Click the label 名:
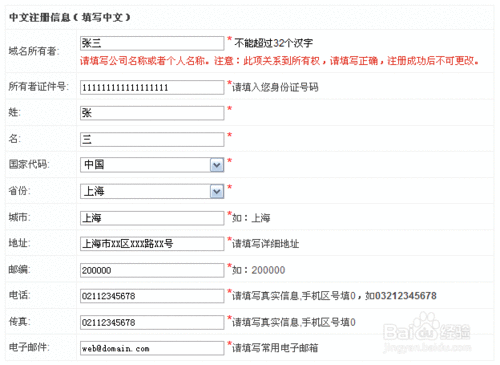Screen dimensions: 500x365 click(x=14, y=139)
